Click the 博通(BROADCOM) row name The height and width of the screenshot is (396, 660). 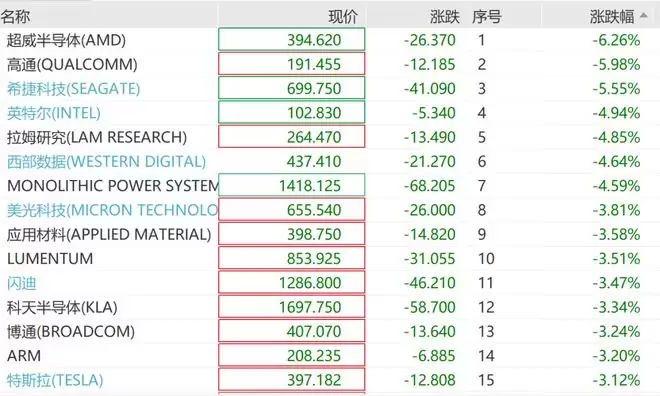71,332
